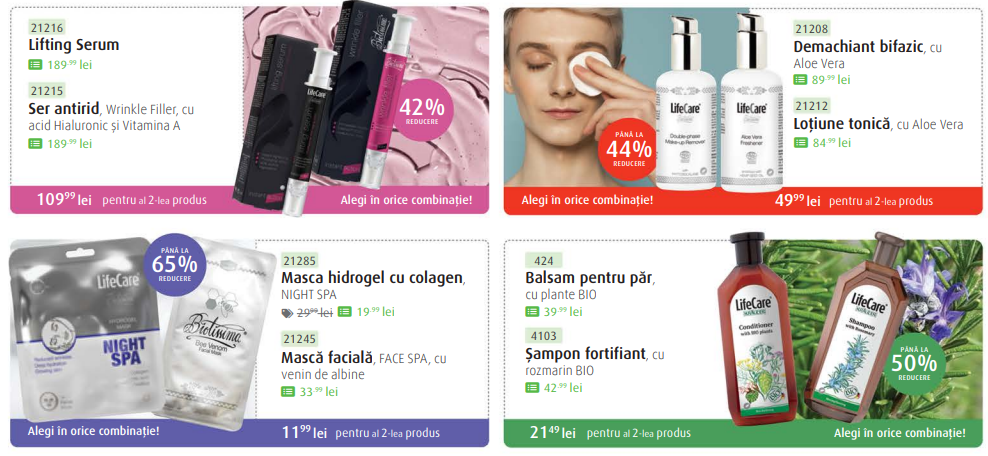Click list icon beside Șampon fortifiant 42.99 lei
This screenshot has height=456, width=988.
[x=532, y=388]
